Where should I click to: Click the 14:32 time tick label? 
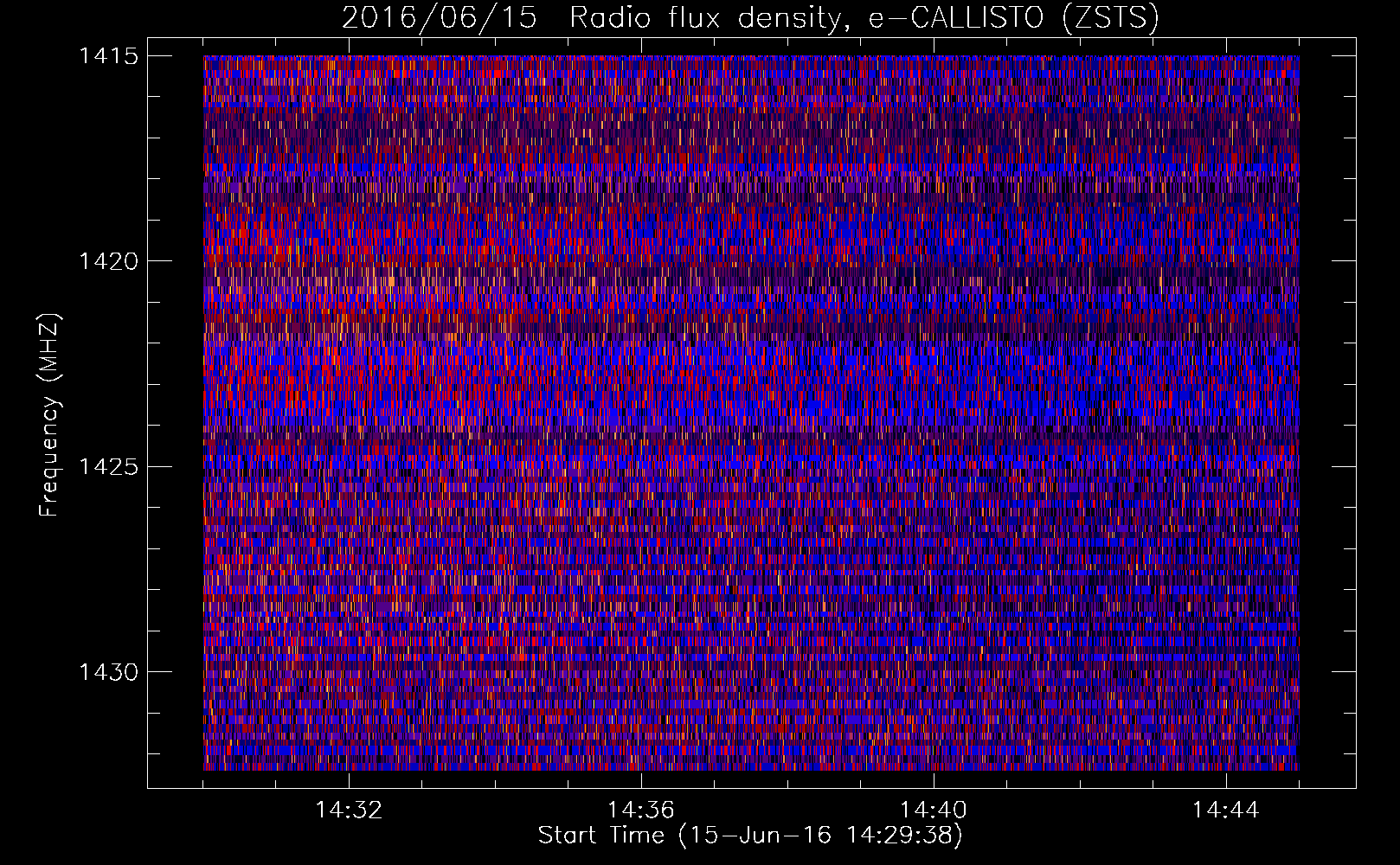(349, 811)
